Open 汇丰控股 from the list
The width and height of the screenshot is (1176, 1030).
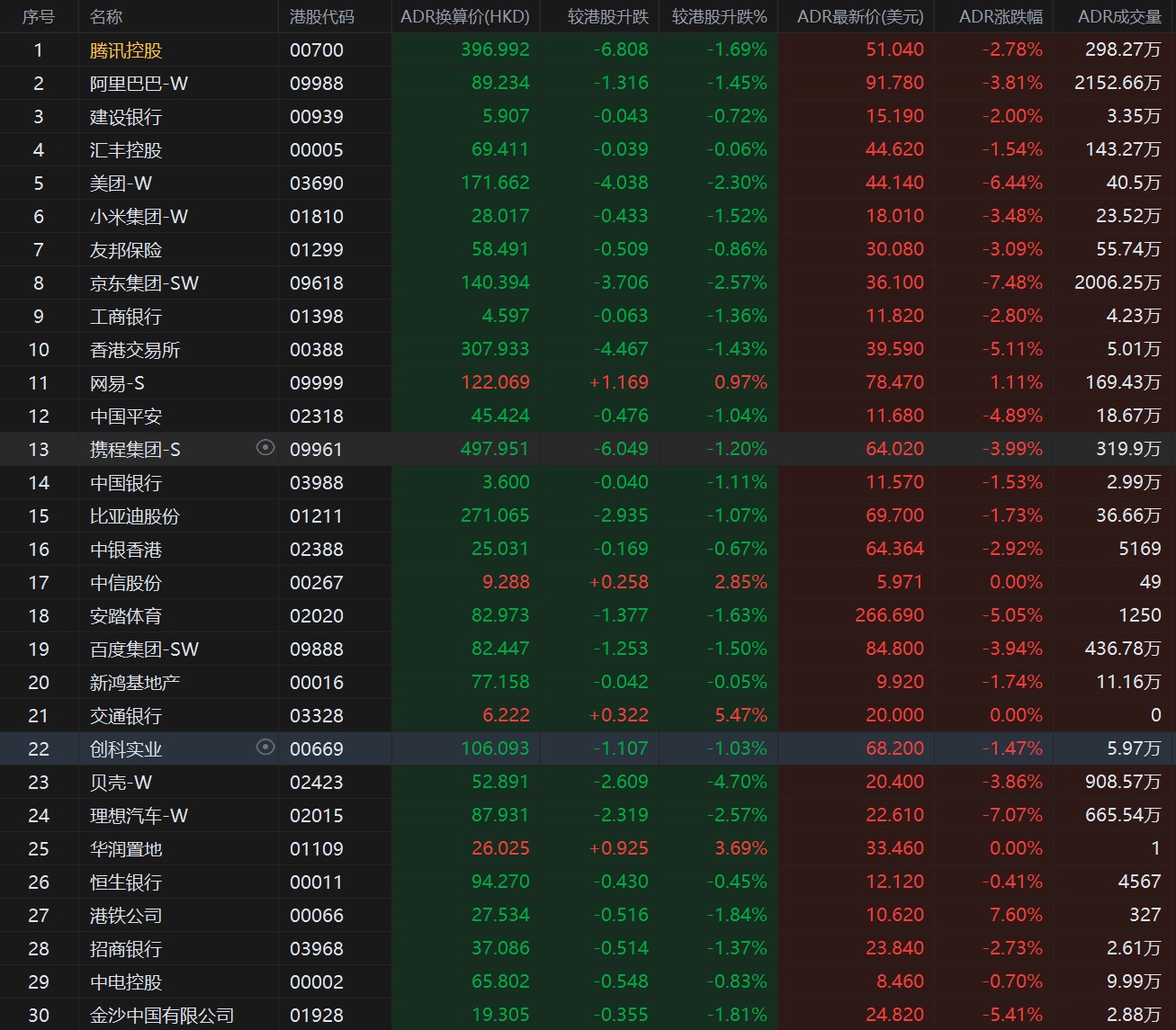click(126, 150)
